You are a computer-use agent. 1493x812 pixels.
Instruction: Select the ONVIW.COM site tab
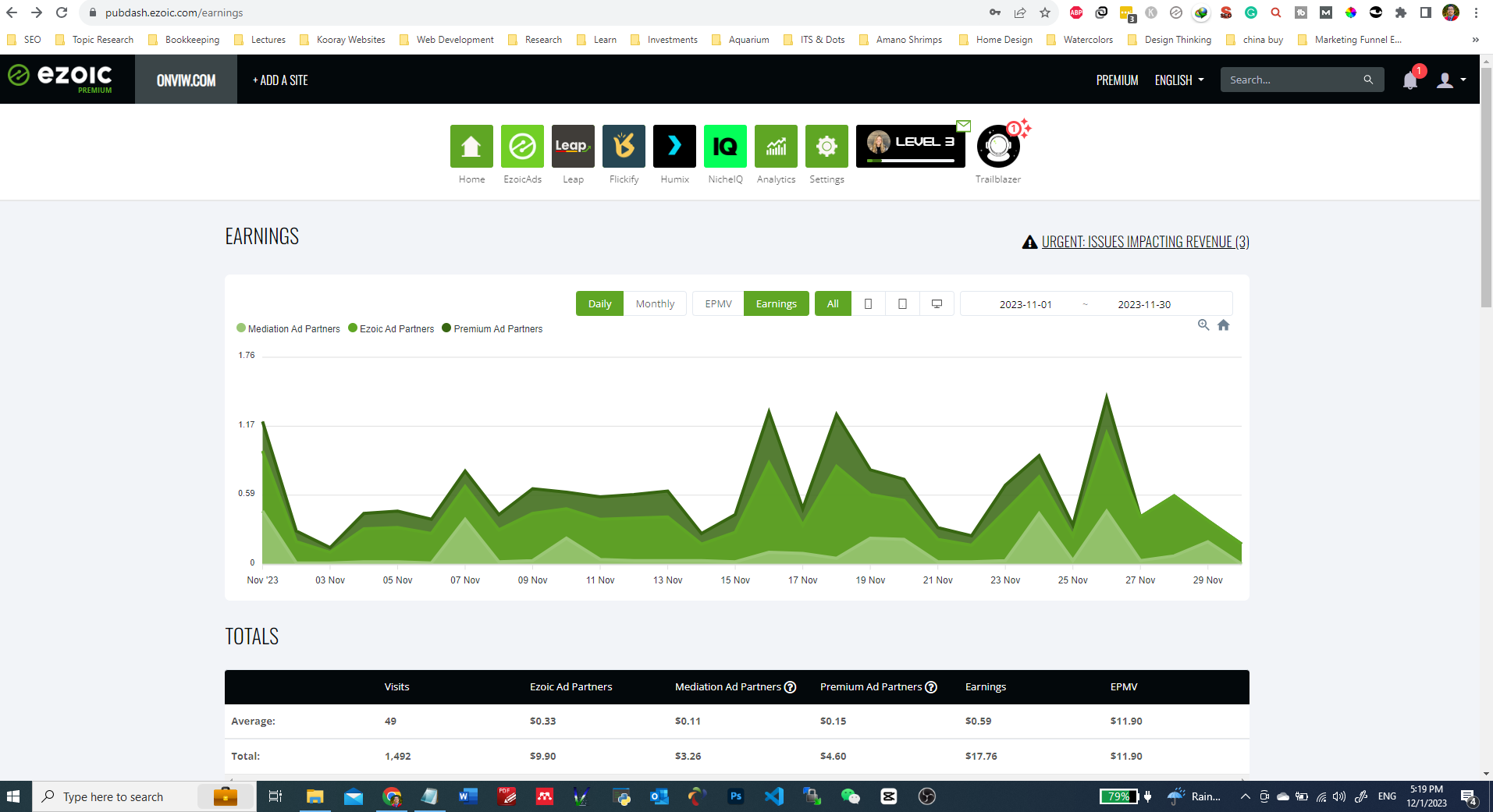(186, 80)
